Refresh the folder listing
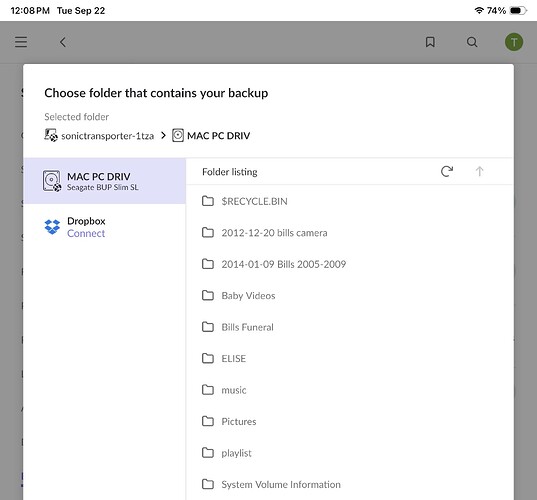 447,171
